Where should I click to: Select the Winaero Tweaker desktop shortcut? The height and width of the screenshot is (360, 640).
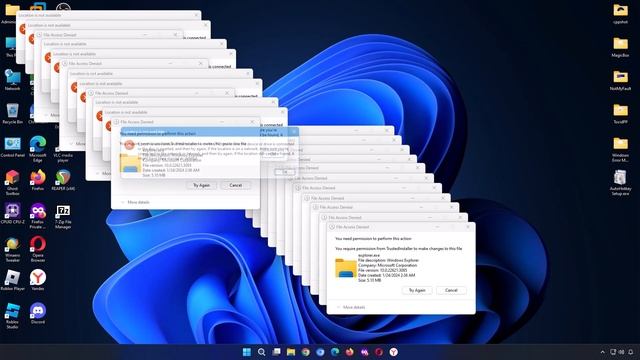point(12,250)
